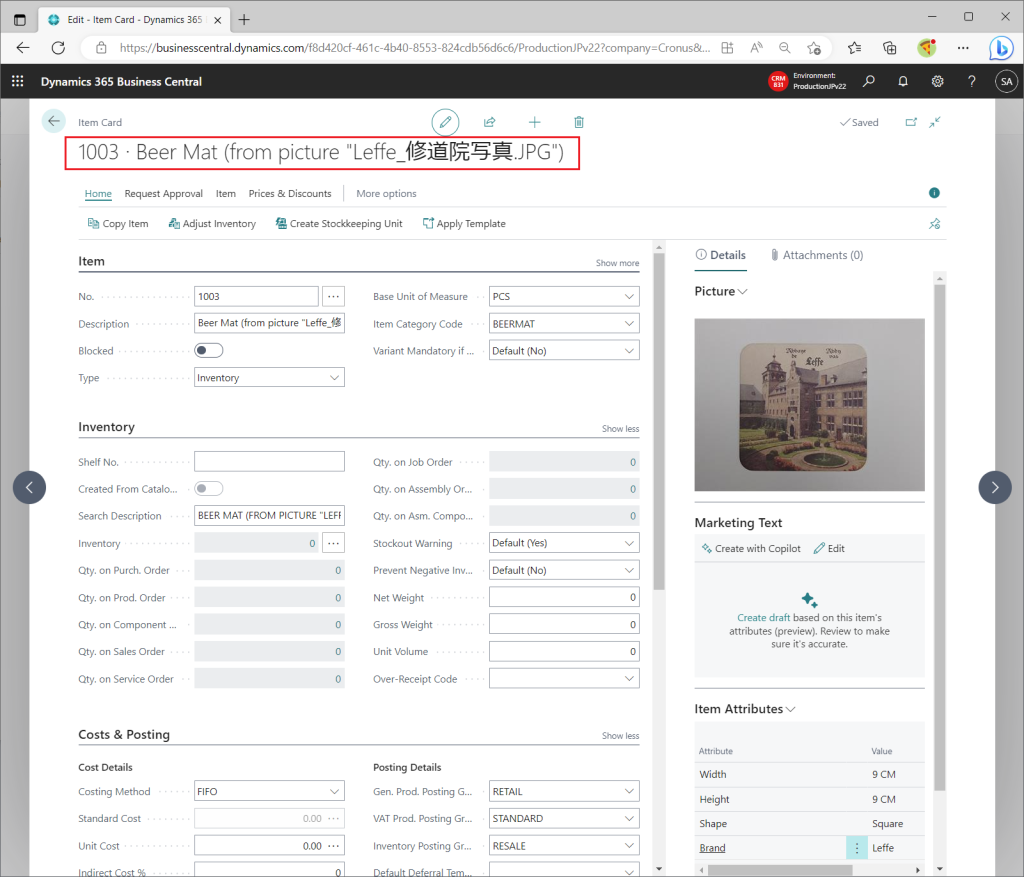Click the factbox horizontal scrollbar
The height and width of the screenshot is (877, 1024).
click(x=780, y=870)
